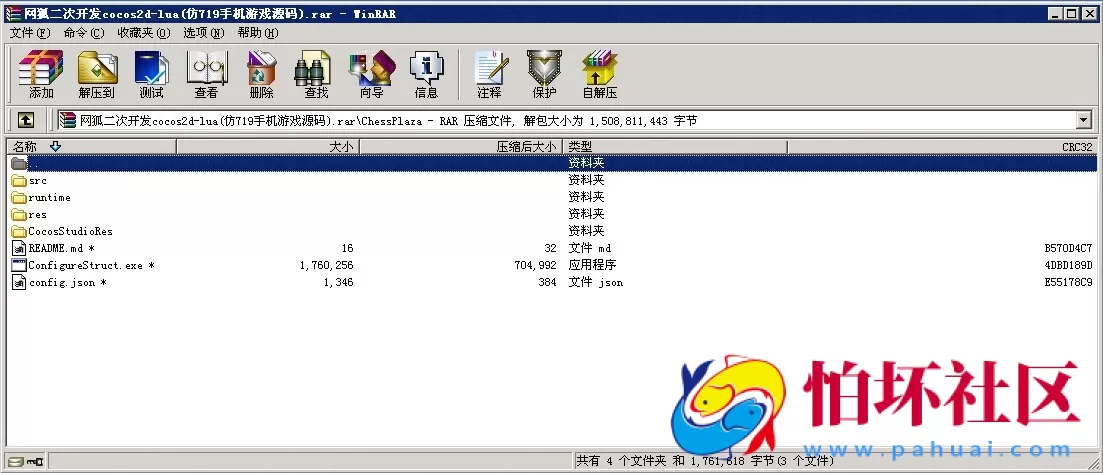This screenshot has width=1103, height=473.
Task: Click the archive icon in address bar
Action: point(68,120)
